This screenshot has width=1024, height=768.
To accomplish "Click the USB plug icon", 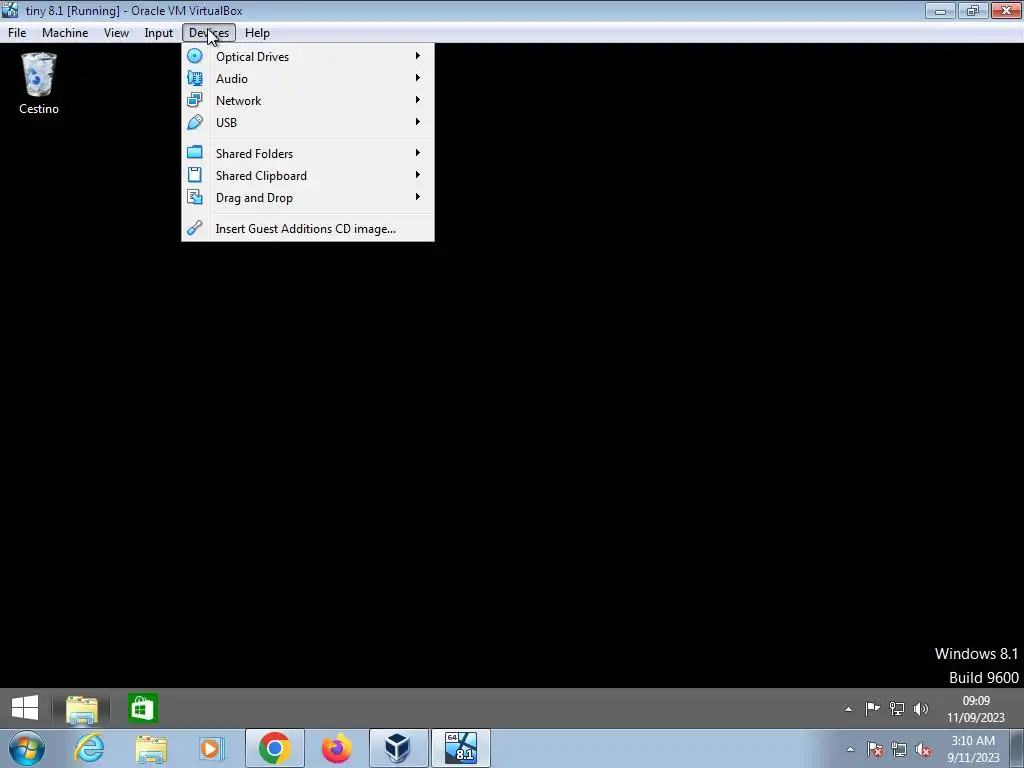I will (x=195, y=123).
